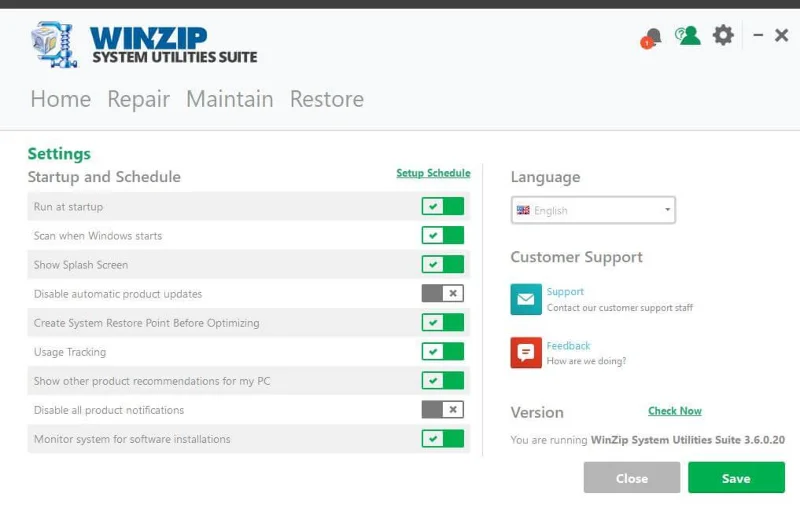Image resolution: width=800 pixels, height=508 pixels.
Task: Click the green Save button
Action: coord(736,478)
